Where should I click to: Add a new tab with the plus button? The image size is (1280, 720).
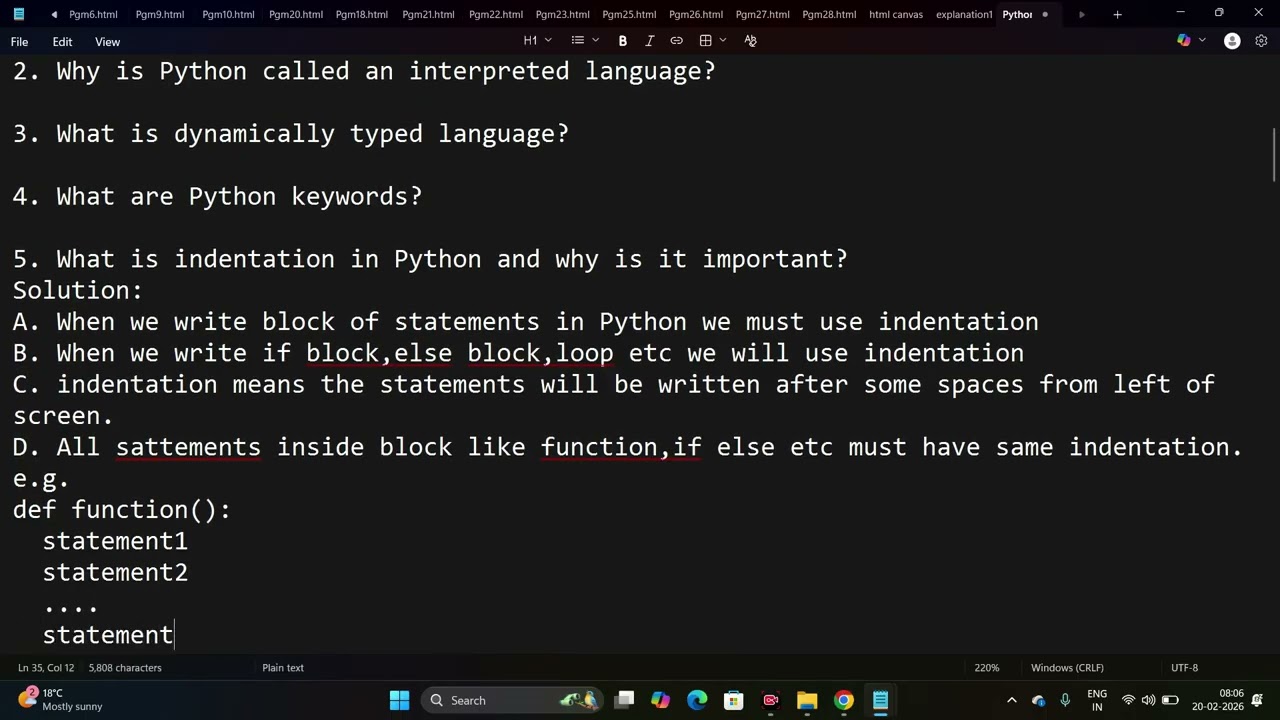[x=1117, y=14]
